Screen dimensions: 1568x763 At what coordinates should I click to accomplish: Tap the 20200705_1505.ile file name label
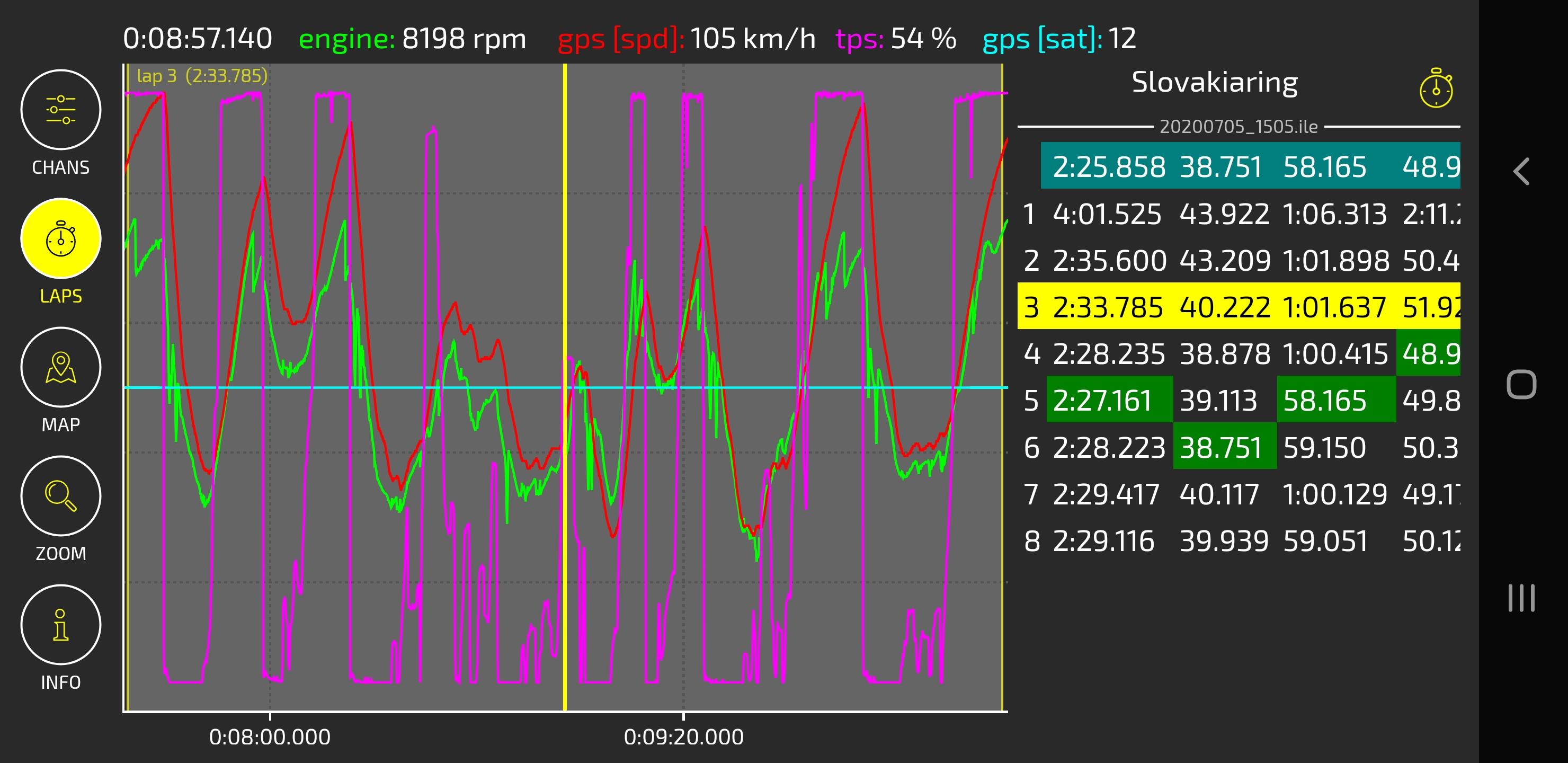click(1239, 127)
